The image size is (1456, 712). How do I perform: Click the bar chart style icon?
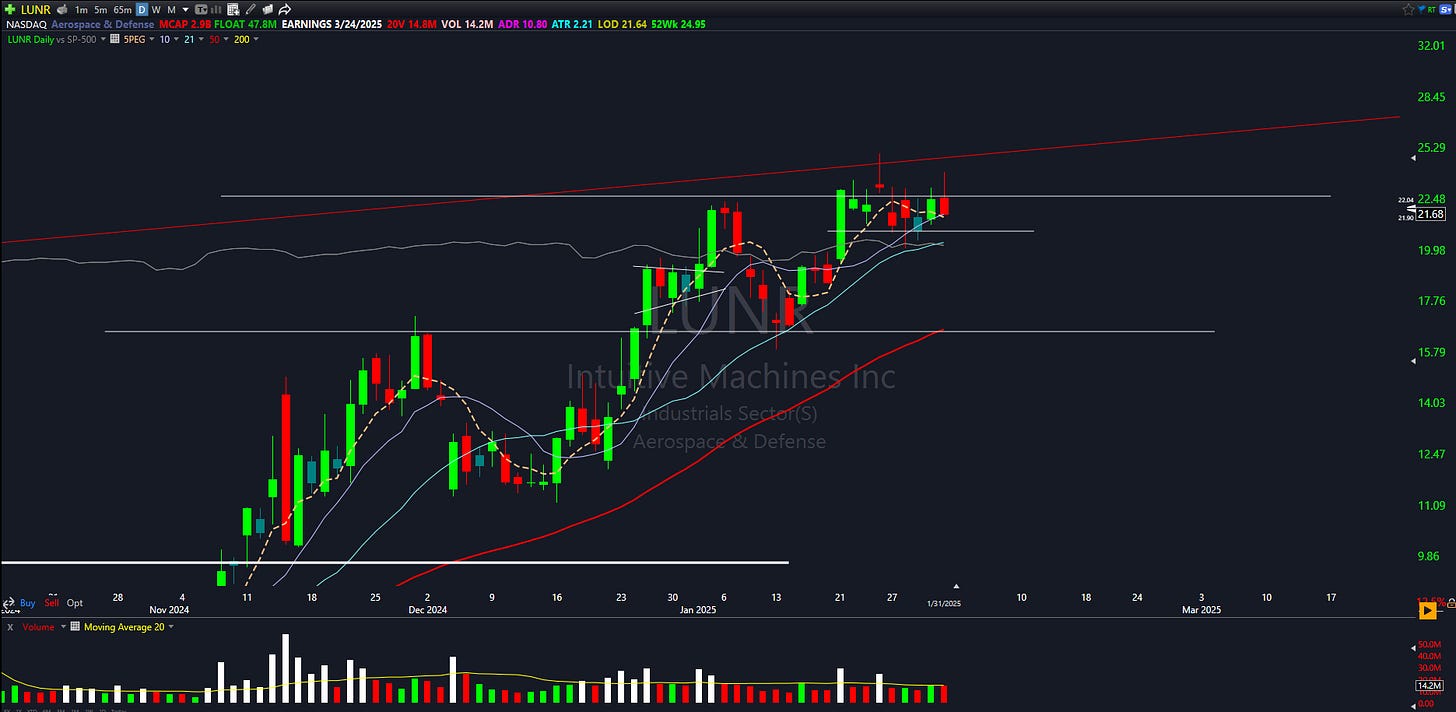pyautogui.click(x=216, y=9)
